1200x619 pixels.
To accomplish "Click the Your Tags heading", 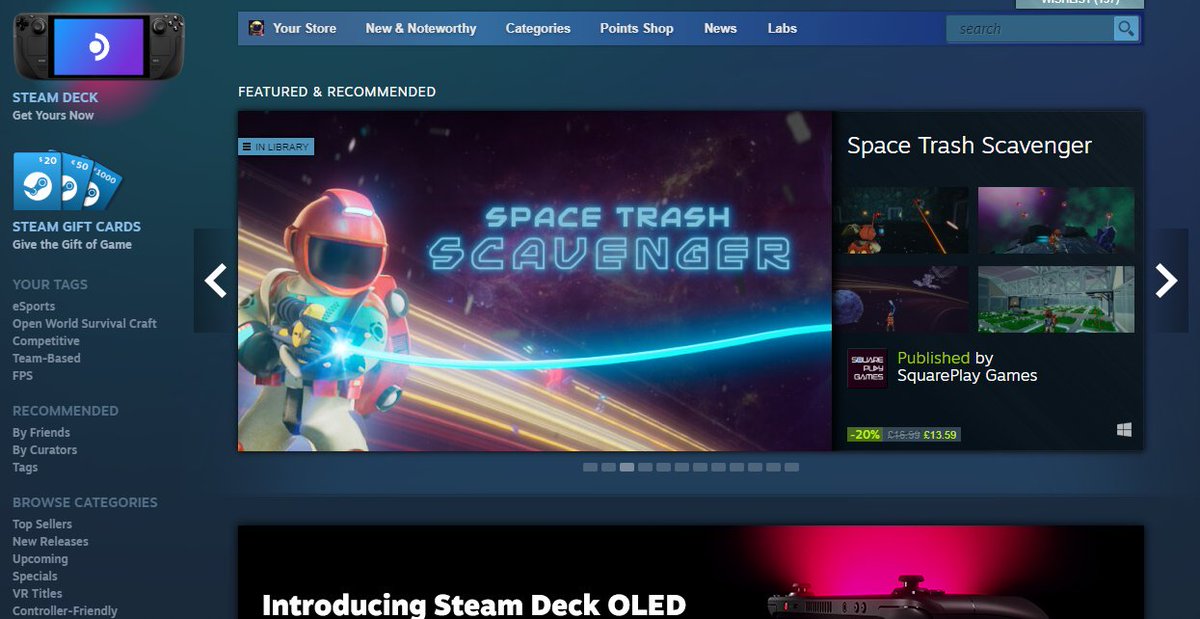I will tap(50, 285).
